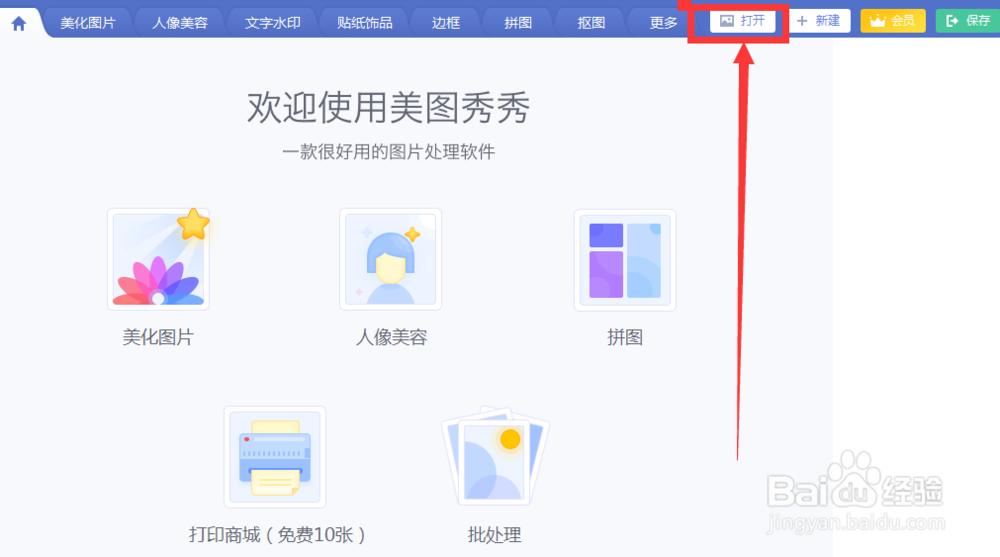Save the image with 保存
The image size is (1000, 557).
tap(968, 21)
